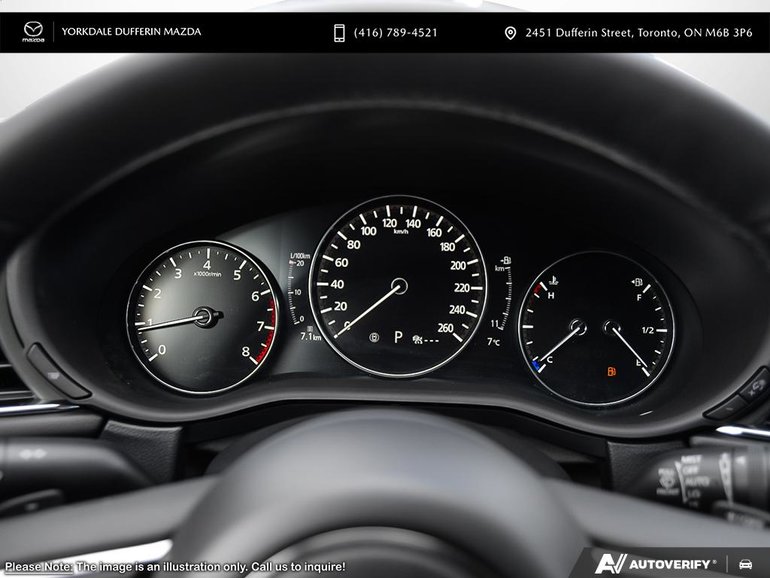Click the 7.1 km odometer reading
Viewport: 770px width, 578px height.
point(311,337)
